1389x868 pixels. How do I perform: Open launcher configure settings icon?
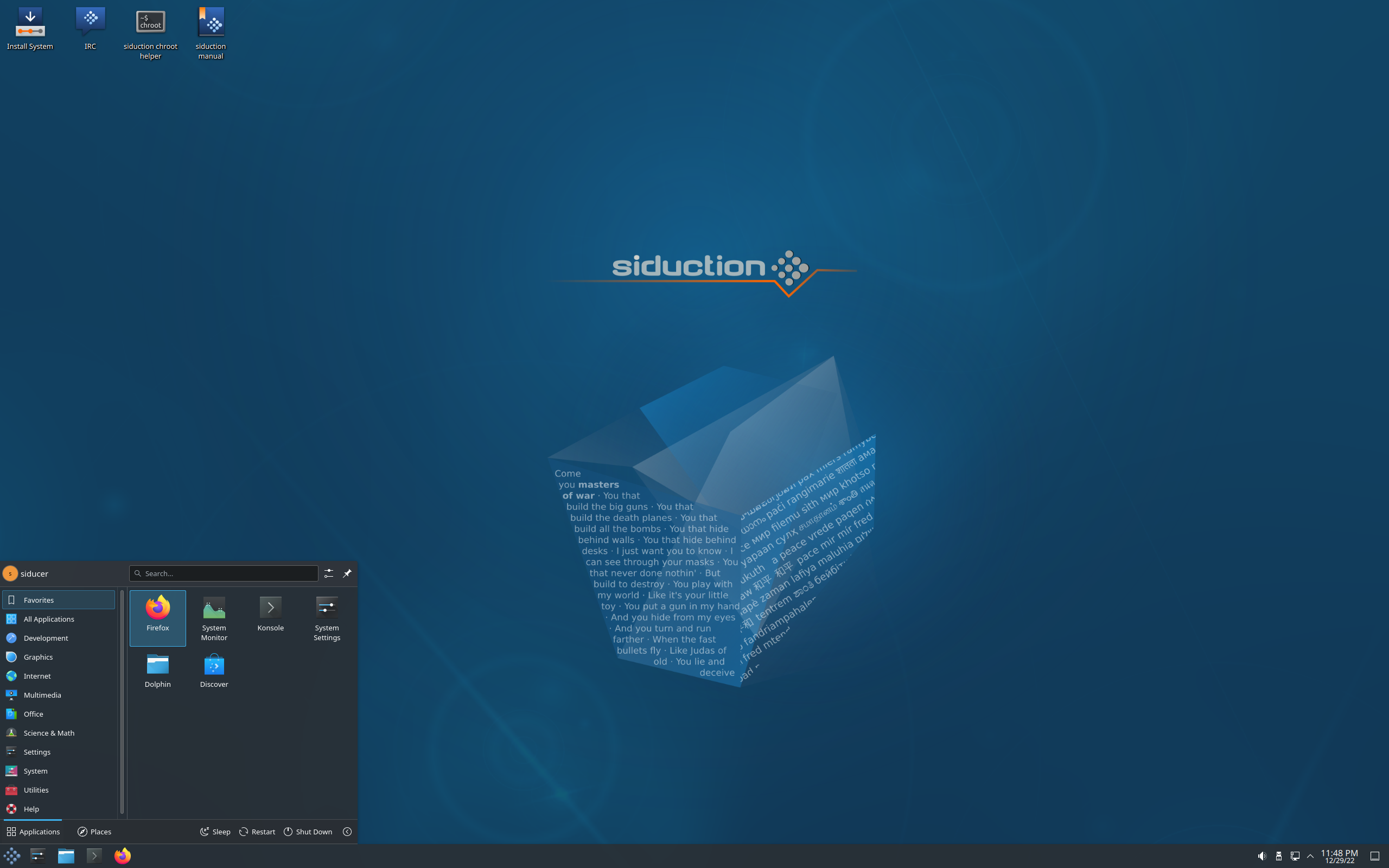click(328, 573)
